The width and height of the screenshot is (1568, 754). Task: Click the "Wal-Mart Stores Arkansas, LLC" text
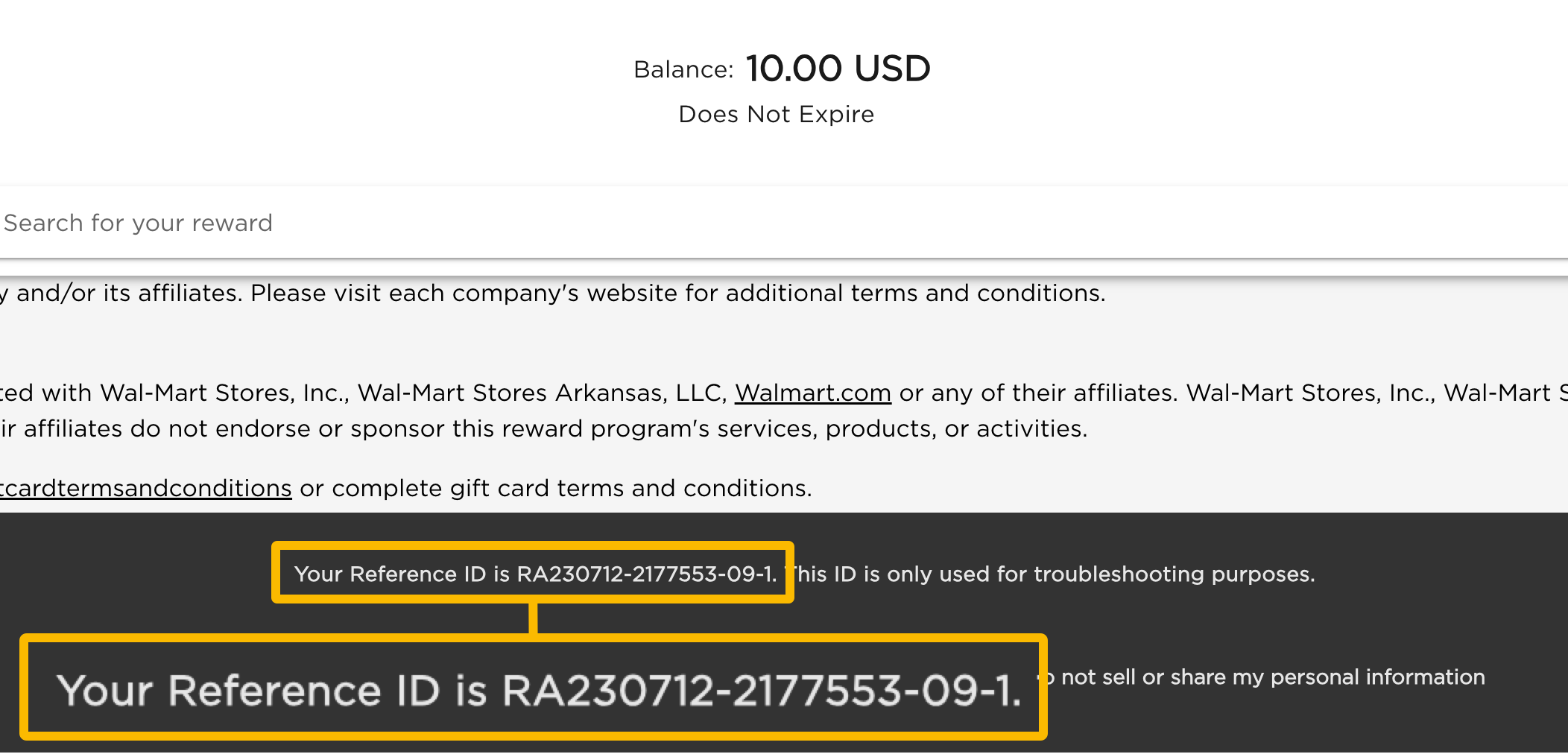tap(542, 393)
